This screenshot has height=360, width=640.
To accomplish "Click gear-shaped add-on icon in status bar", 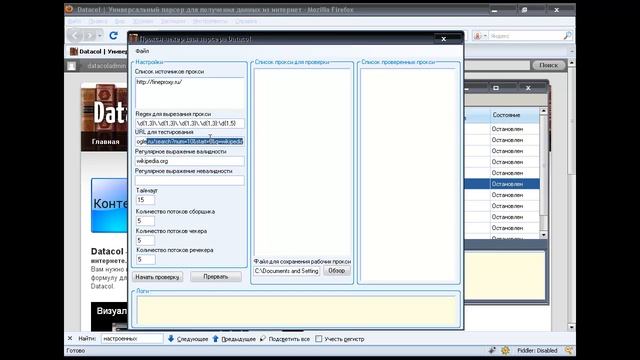I will coord(505,350).
